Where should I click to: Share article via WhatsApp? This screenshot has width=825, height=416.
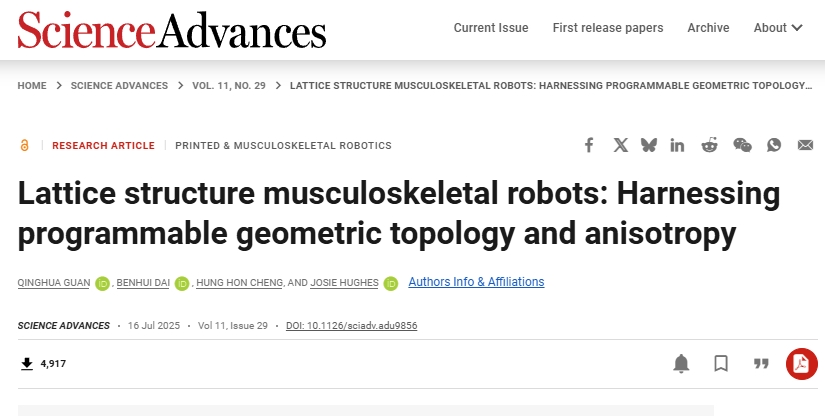(774, 145)
